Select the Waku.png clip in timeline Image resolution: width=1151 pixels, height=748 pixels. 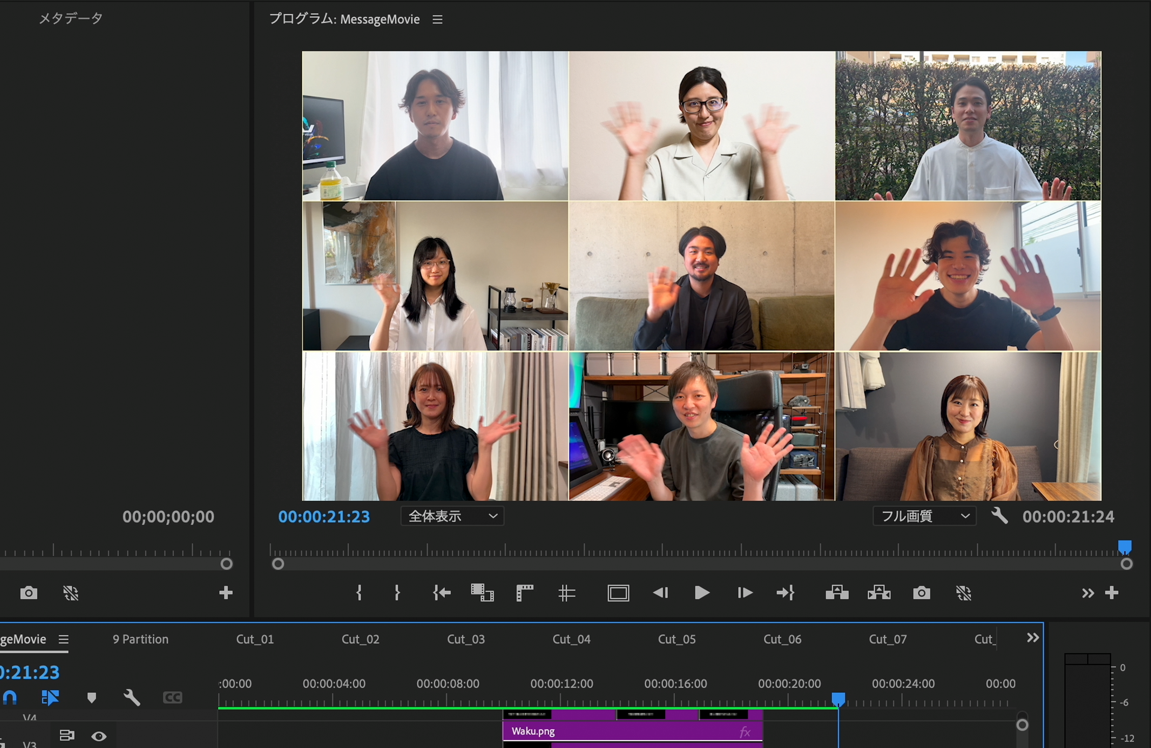point(633,731)
